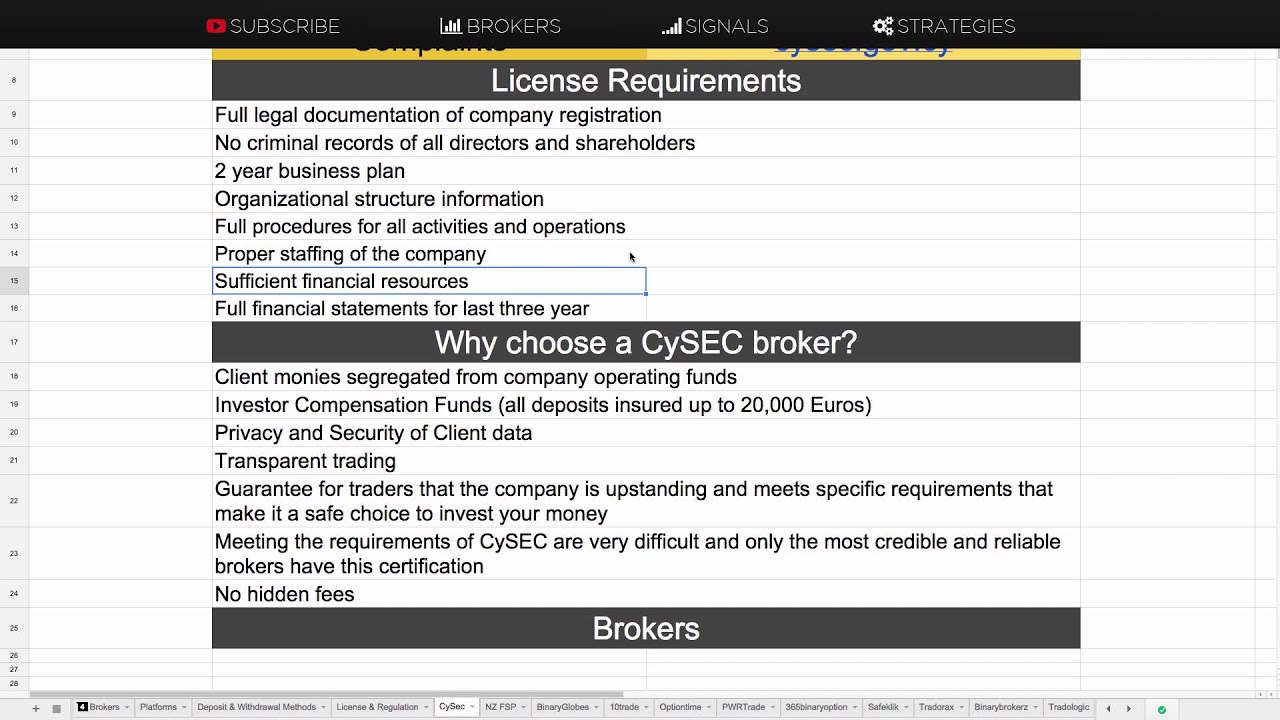Select the 'License Requirements' header cell
Viewport: 1280px width, 720px height.
(646, 80)
